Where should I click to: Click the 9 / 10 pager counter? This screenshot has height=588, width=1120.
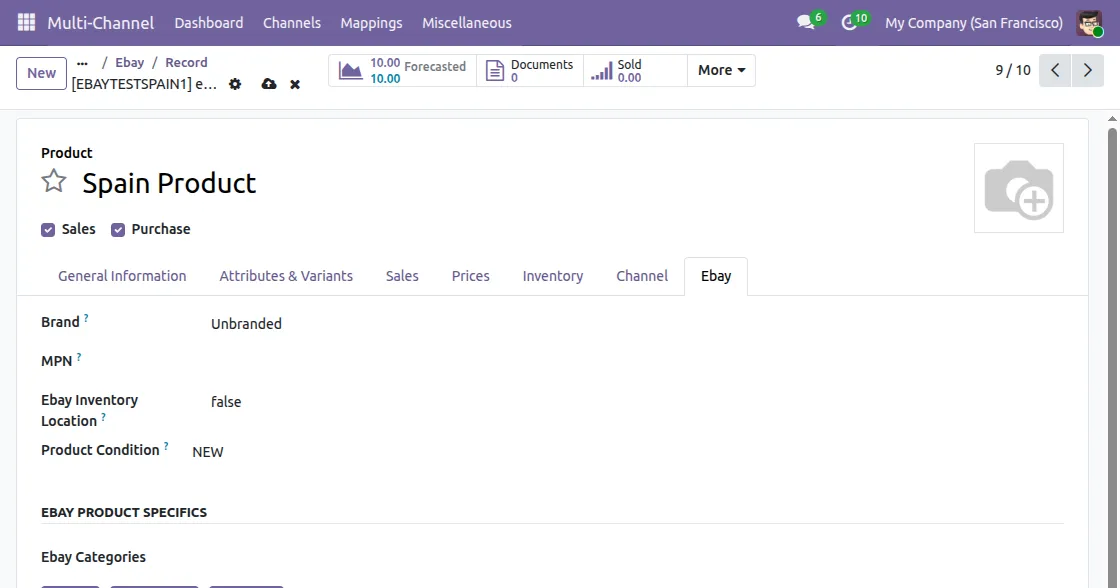pos(1013,70)
